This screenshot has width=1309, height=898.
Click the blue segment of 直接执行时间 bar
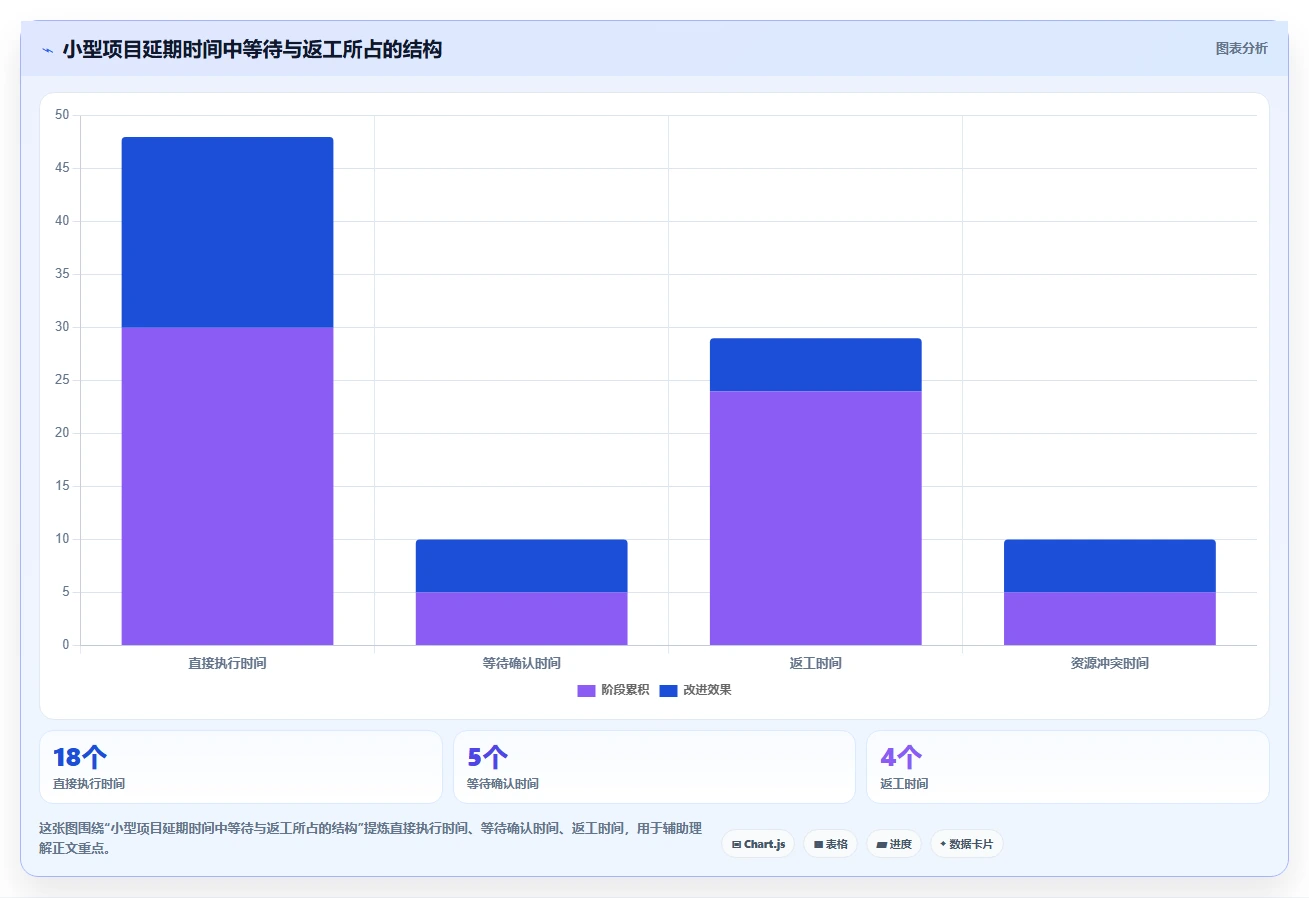(227, 232)
